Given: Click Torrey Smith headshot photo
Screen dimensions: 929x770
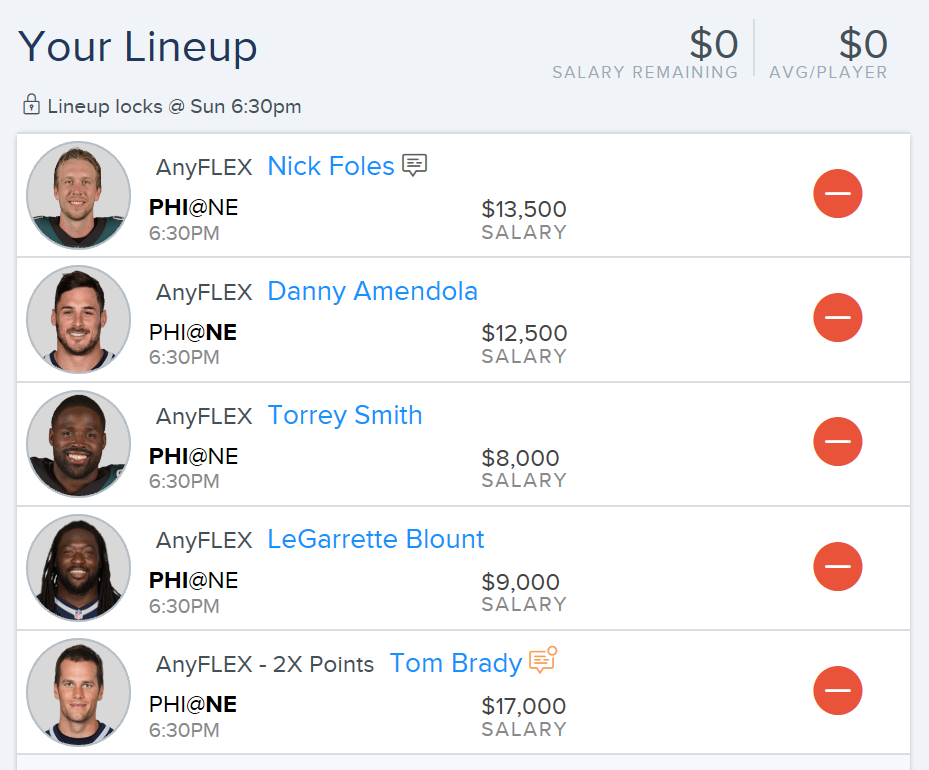Looking at the screenshot, I should pyautogui.click(x=78, y=443).
